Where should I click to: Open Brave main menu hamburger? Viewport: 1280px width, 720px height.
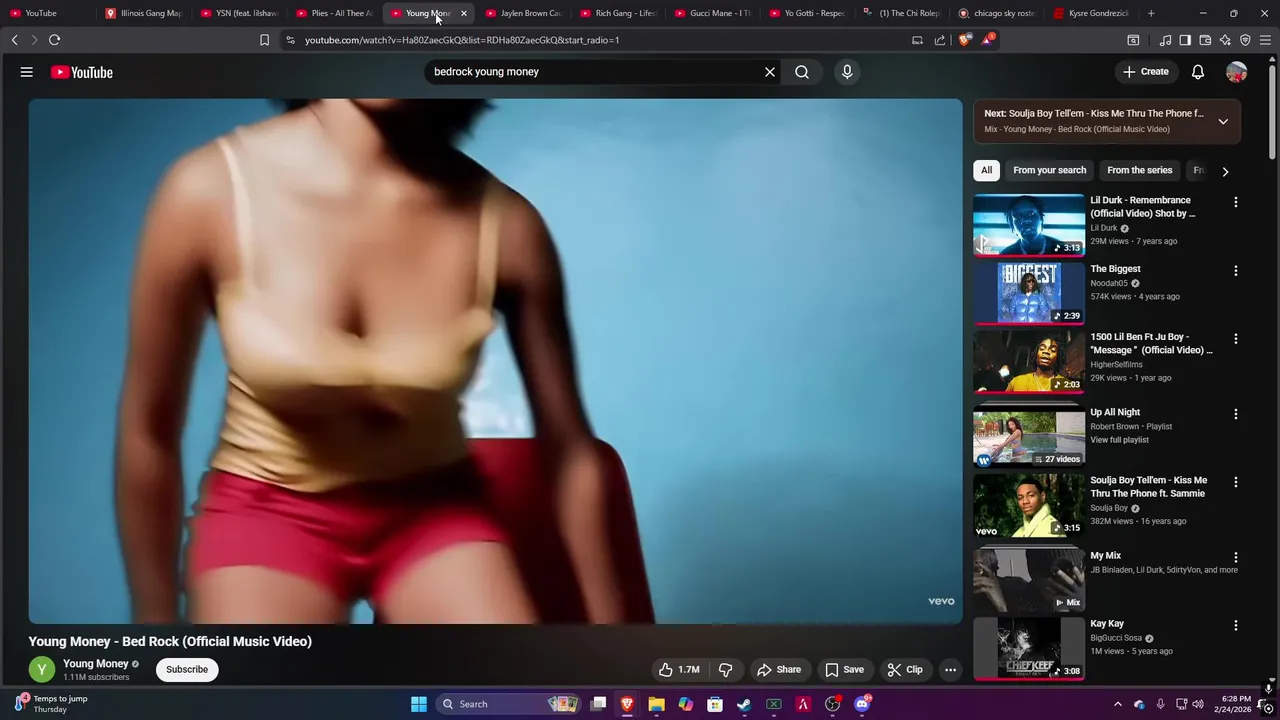(1266, 40)
